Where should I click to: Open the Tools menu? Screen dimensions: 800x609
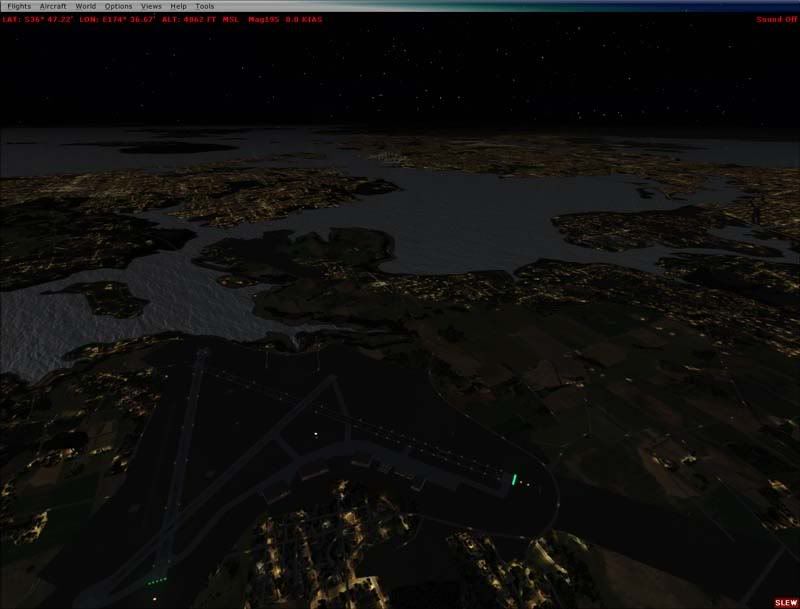coord(204,6)
